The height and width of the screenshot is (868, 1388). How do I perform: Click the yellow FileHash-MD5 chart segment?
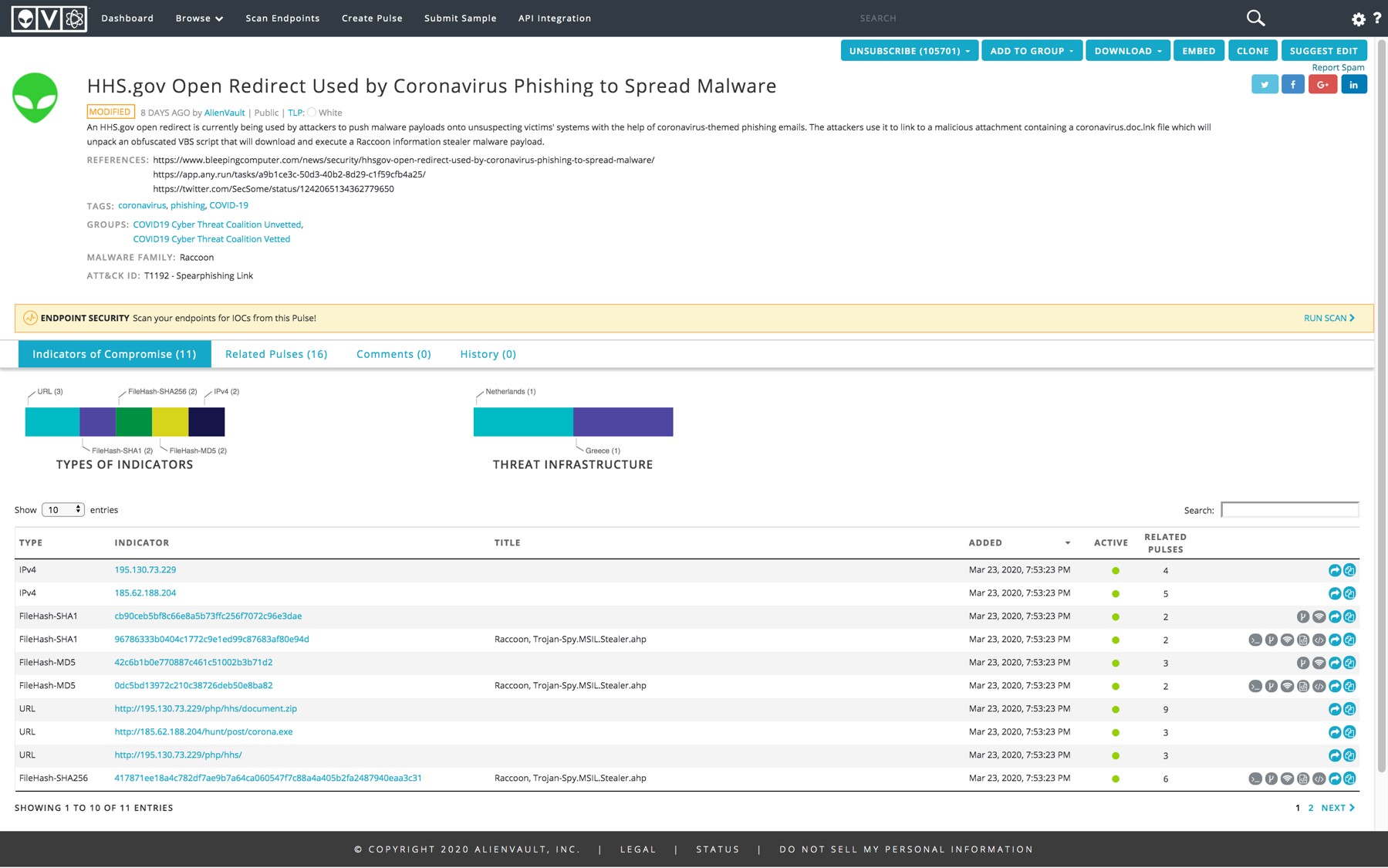(x=170, y=422)
